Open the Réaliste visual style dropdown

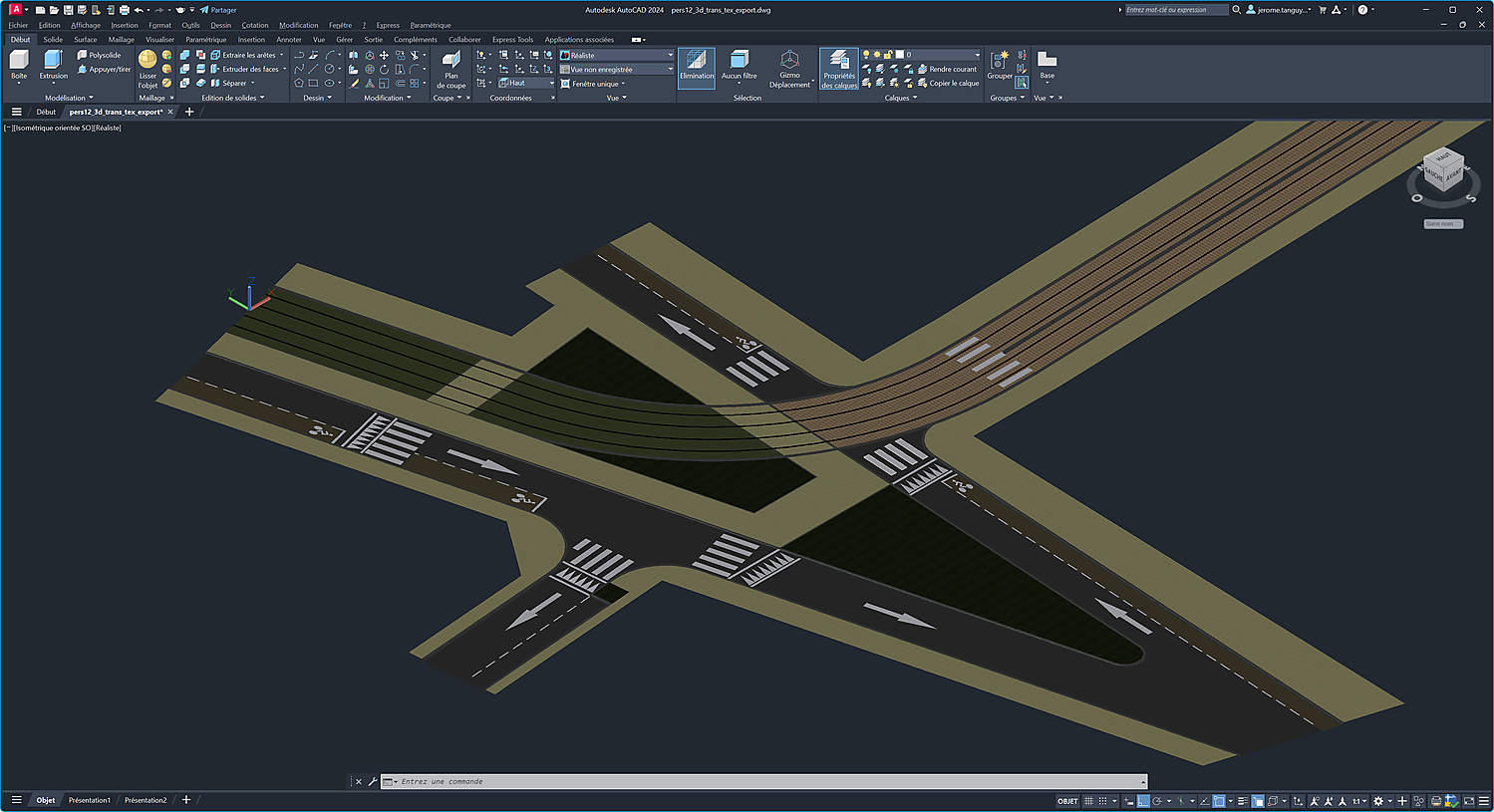click(x=616, y=55)
